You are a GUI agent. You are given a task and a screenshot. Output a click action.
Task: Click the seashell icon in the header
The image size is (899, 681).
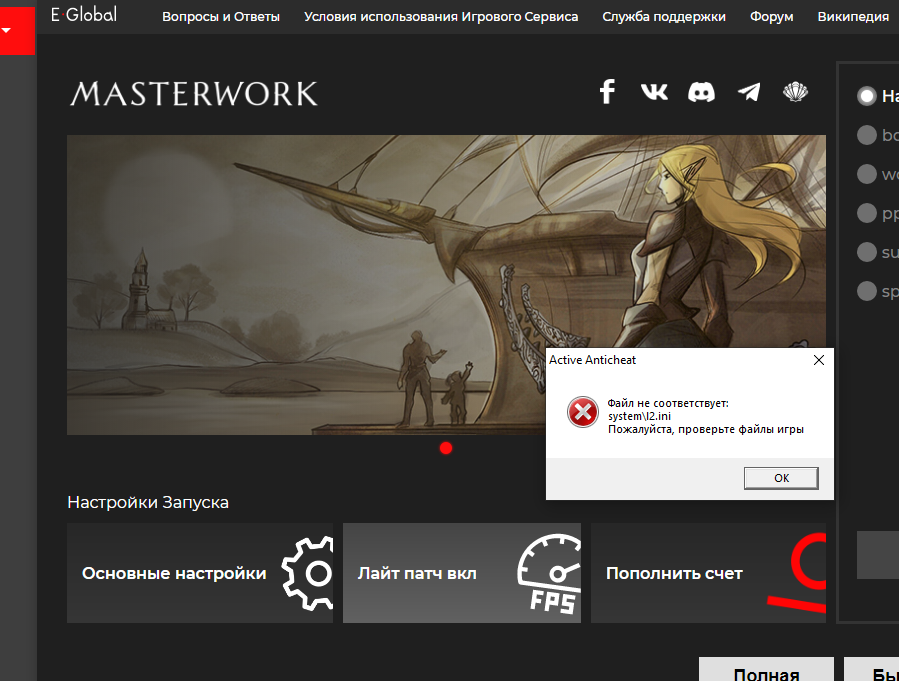click(x=795, y=93)
